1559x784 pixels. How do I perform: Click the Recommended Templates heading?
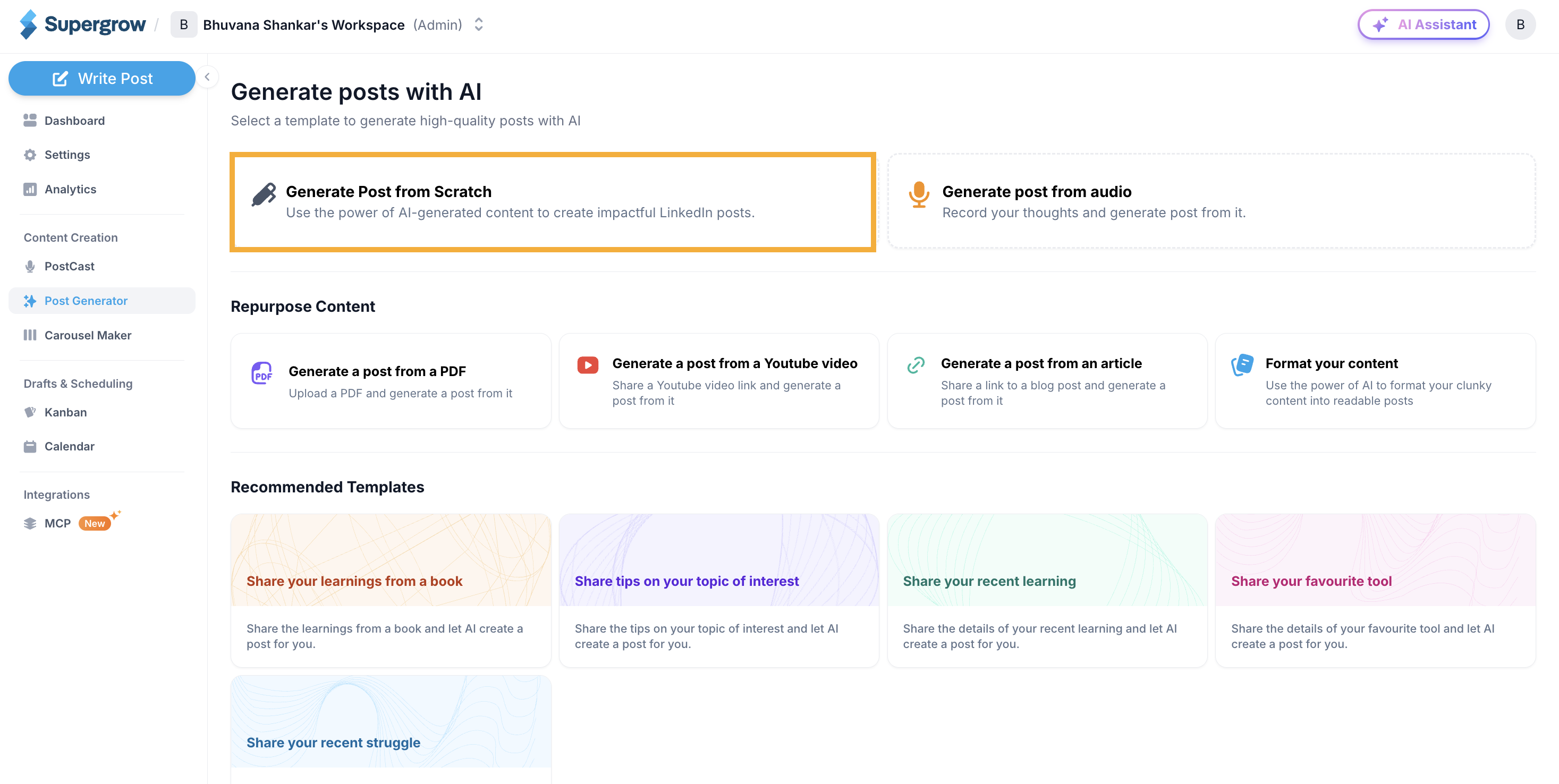click(x=327, y=487)
